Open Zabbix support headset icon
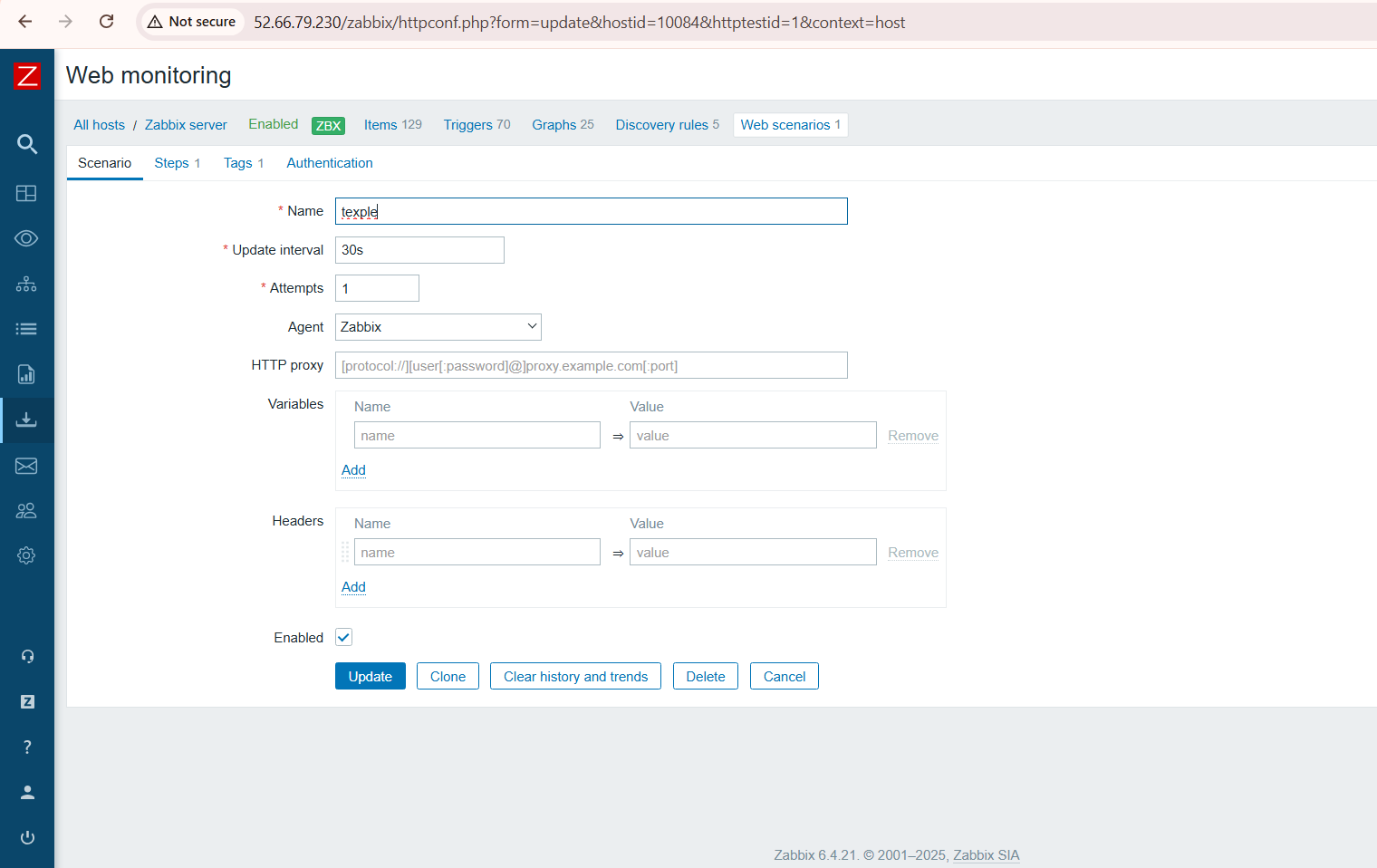1377x868 pixels. pos(27,656)
